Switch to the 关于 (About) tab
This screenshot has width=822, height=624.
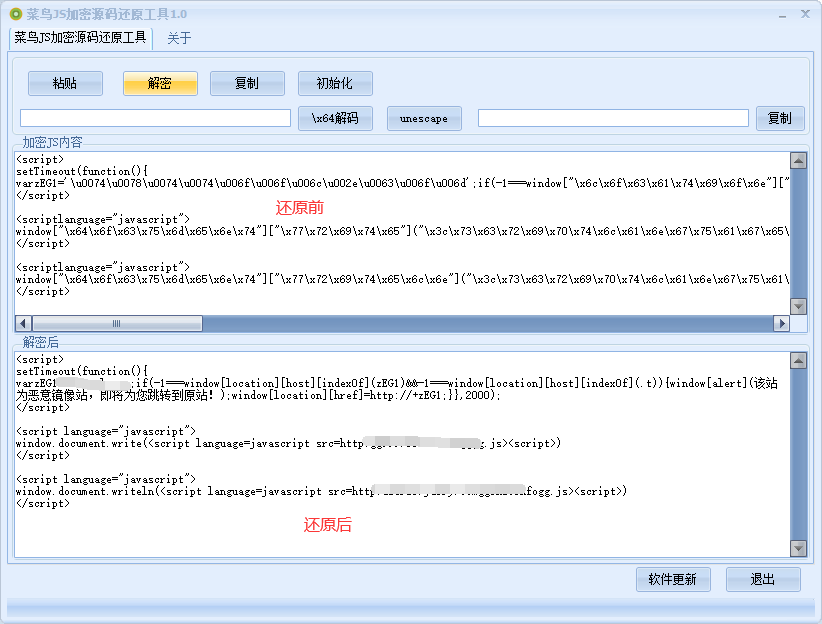coord(179,38)
